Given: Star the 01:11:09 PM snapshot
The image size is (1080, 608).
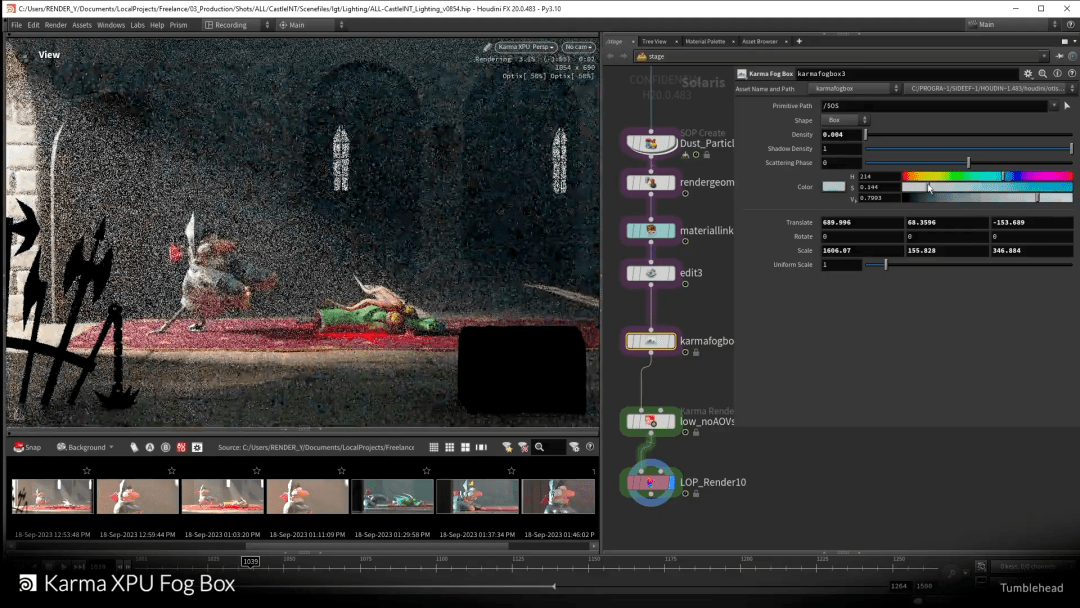Looking at the screenshot, I should (x=342, y=471).
